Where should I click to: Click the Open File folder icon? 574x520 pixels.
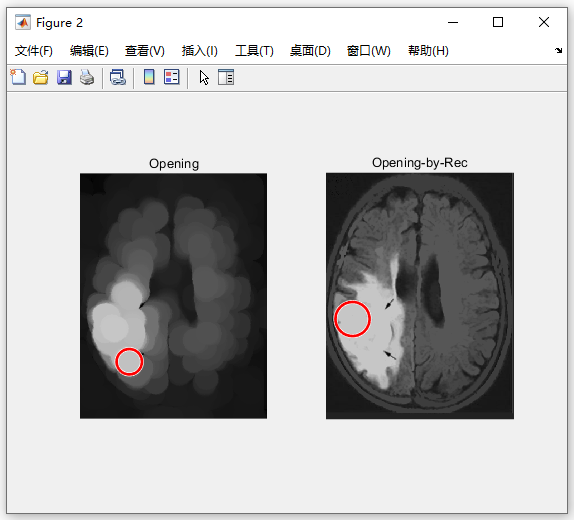click(41, 77)
